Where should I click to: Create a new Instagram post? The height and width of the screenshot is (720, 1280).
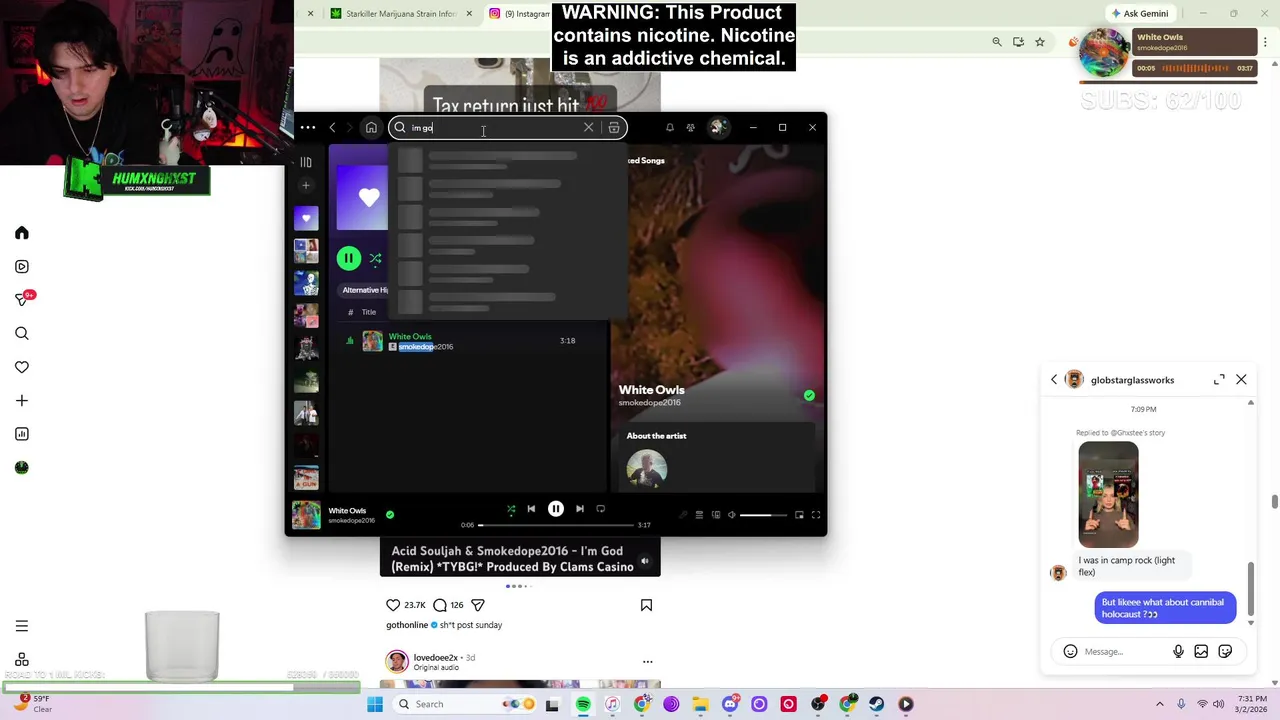22,401
